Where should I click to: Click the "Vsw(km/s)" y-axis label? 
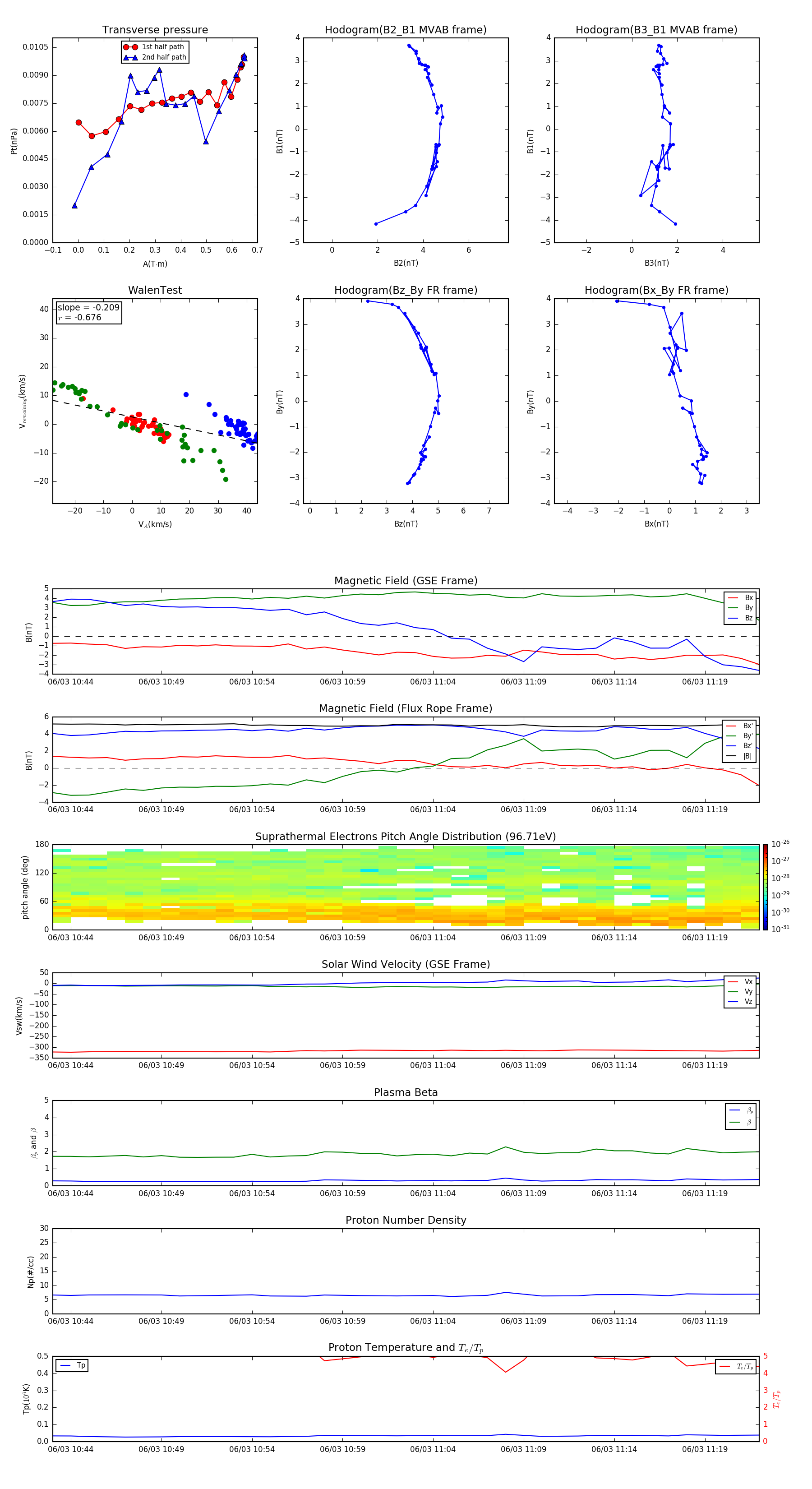pos(19,1016)
